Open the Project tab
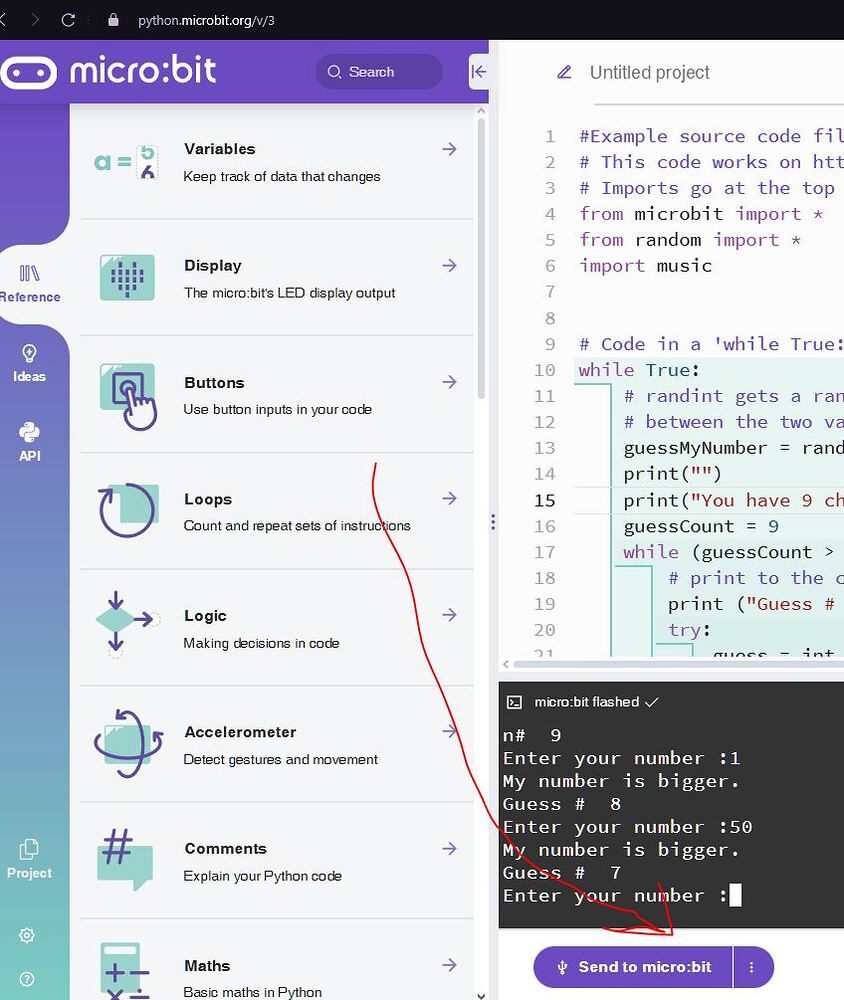Viewport: 844px width, 1000px height. (x=29, y=858)
